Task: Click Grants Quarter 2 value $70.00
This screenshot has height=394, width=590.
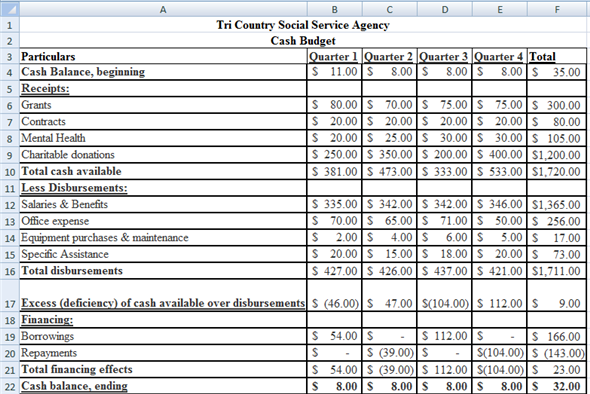Action: 389,105
